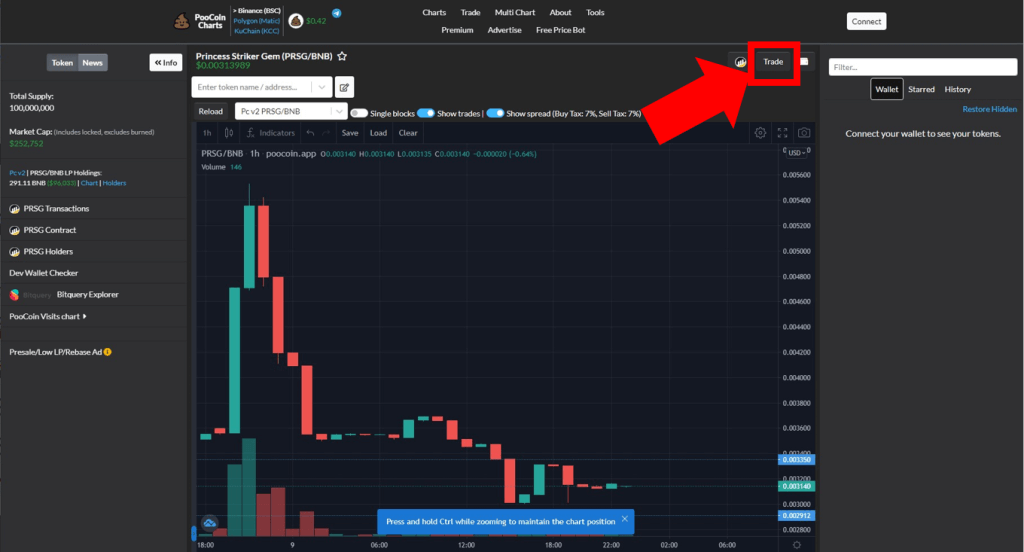Open the Multi Chart menu item
Image resolution: width=1024 pixels, height=552 pixels.
[515, 12]
